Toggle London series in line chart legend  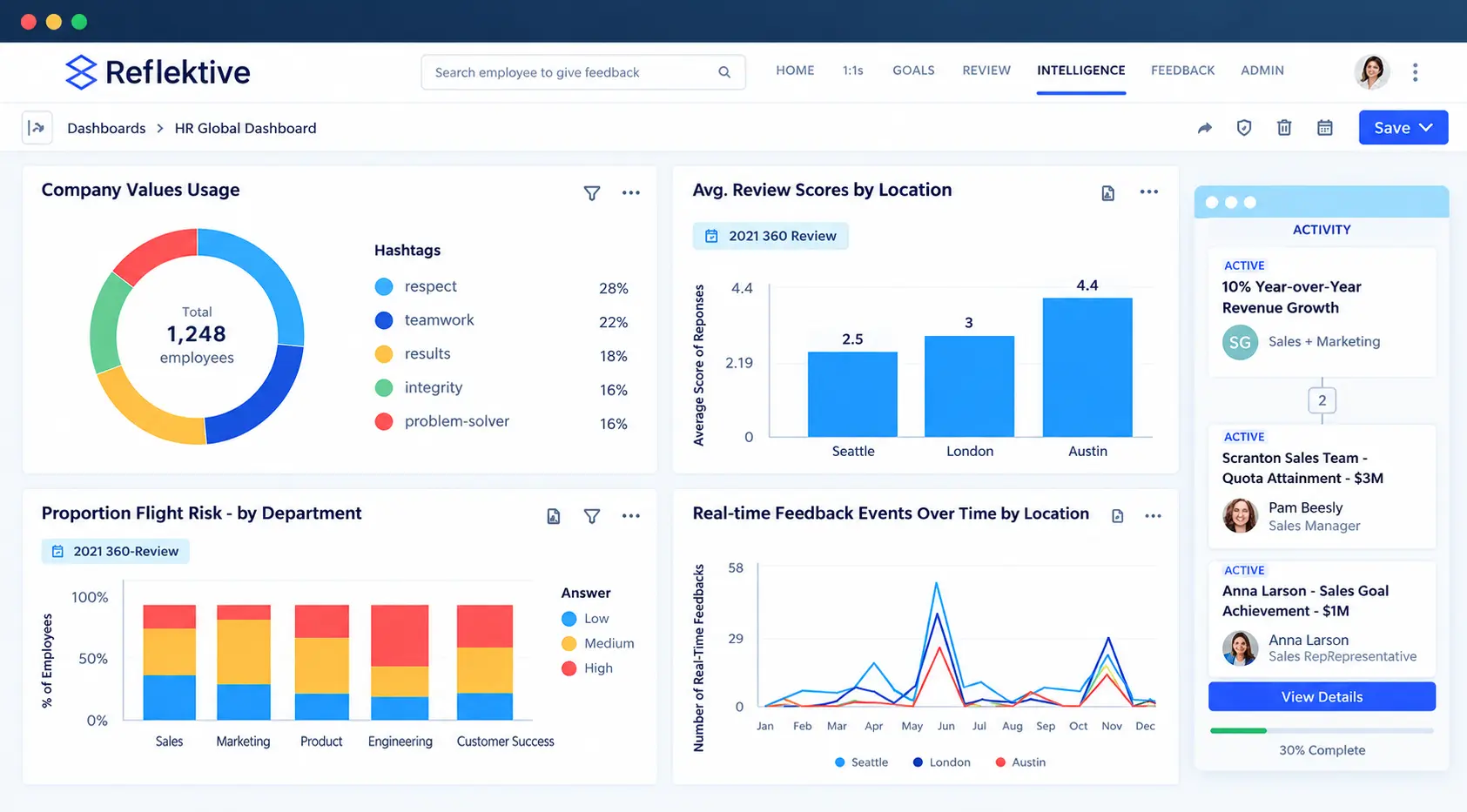pos(942,762)
